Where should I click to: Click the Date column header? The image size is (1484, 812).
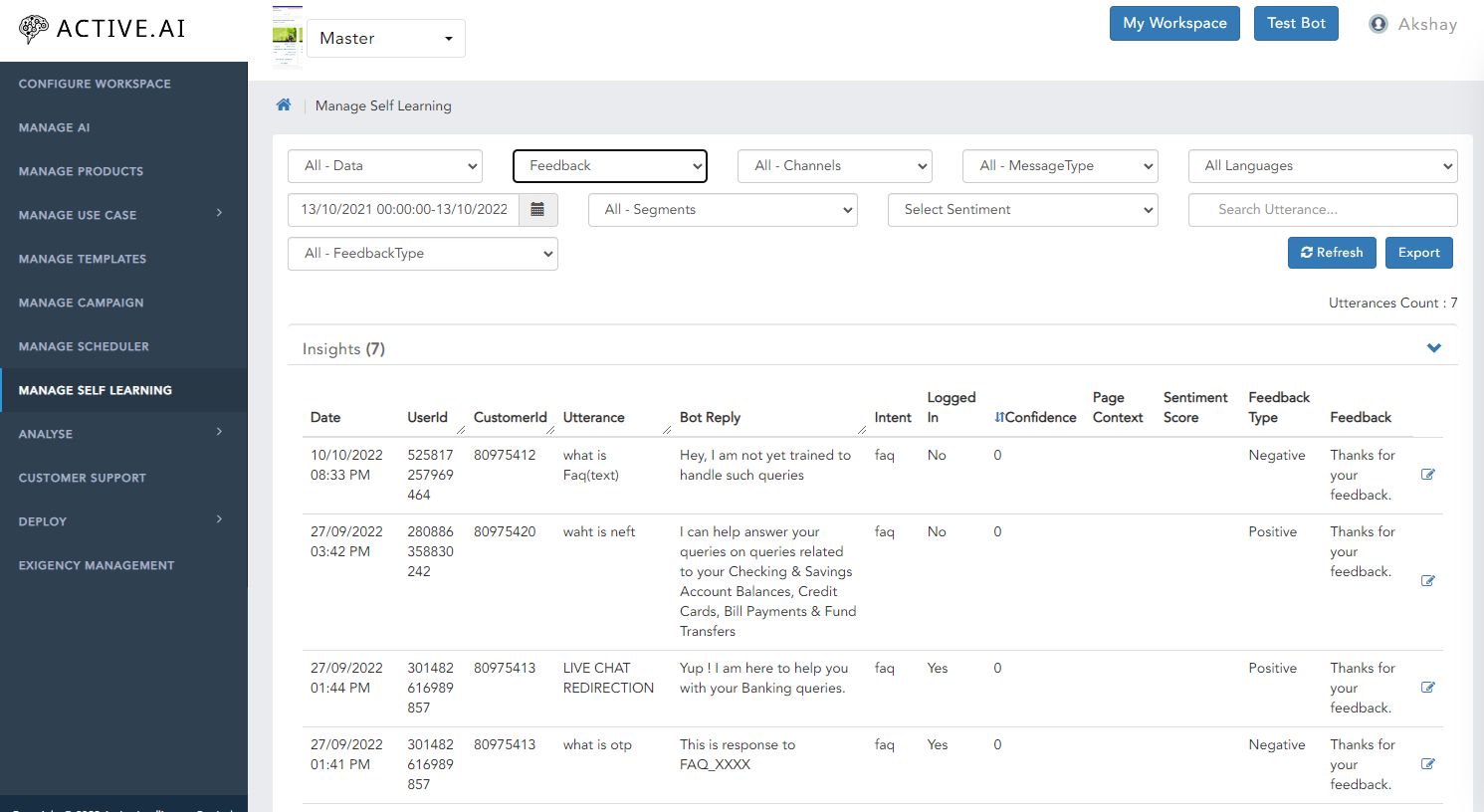click(325, 417)
